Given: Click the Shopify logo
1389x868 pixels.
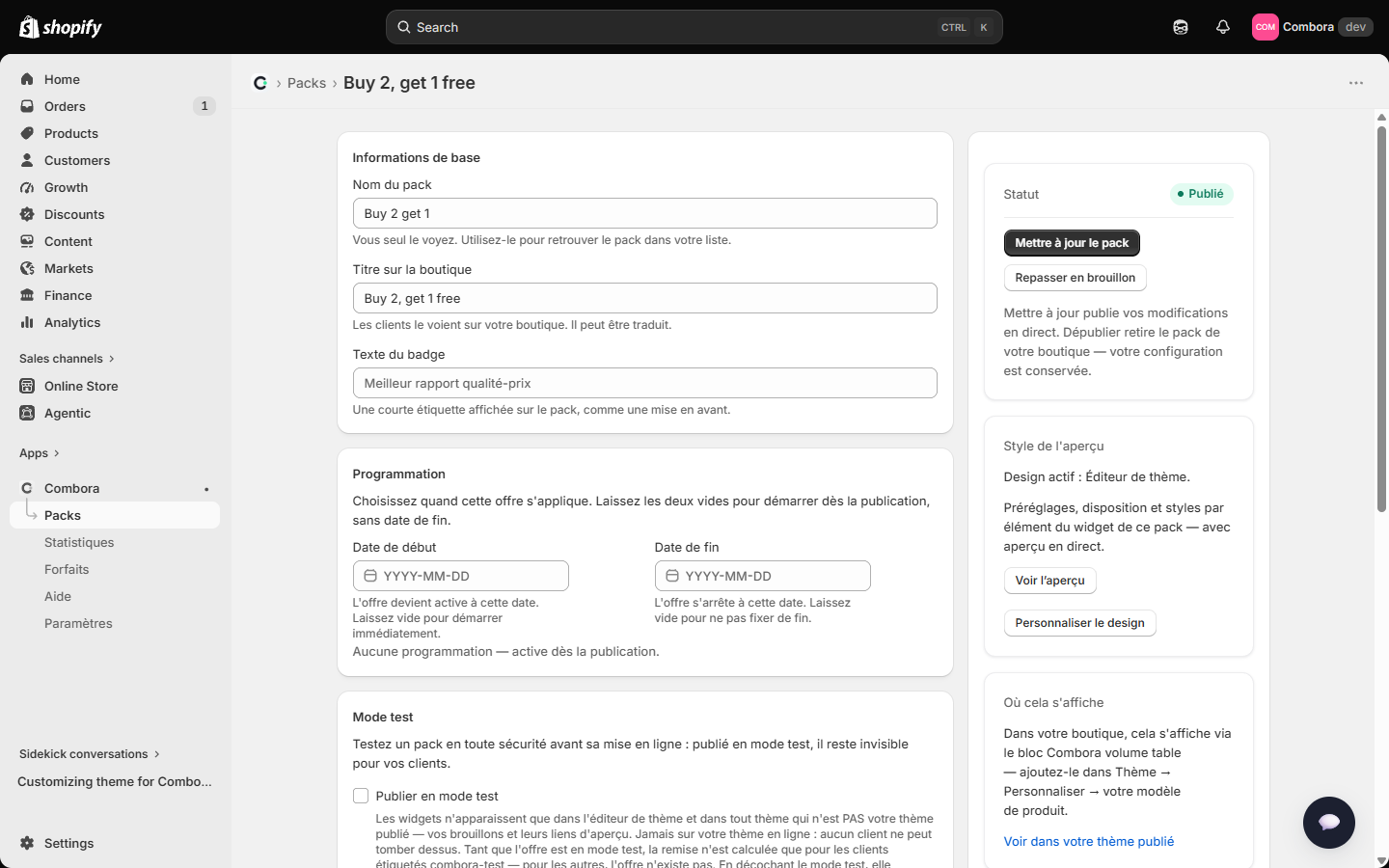Looking at the screenshot, I should (61, 27).
